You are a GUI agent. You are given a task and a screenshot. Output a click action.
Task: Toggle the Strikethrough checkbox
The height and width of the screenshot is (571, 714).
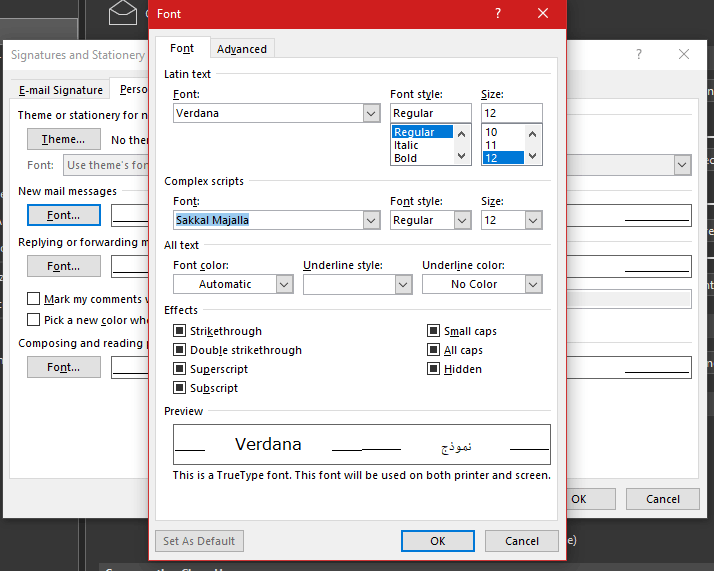(179, 331)
